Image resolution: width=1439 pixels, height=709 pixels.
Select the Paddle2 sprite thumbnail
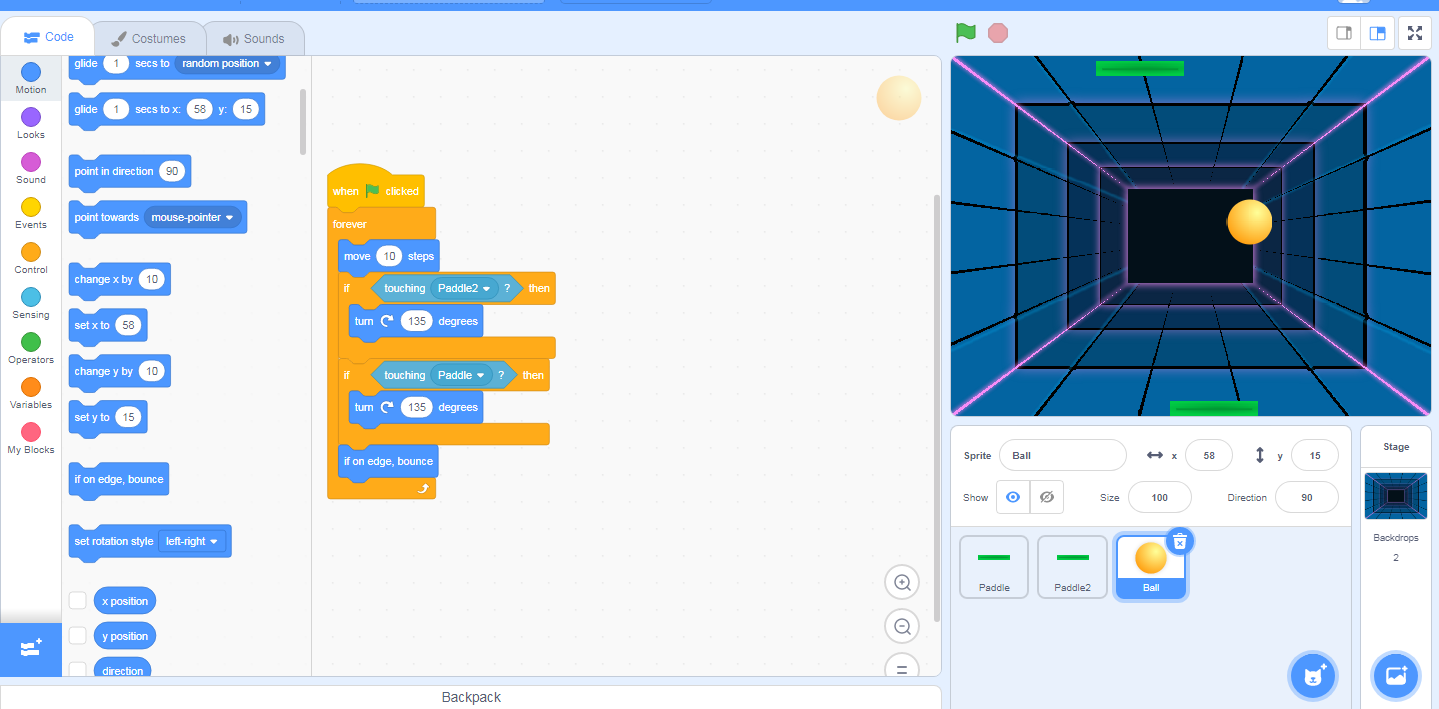coord(1072,567)
